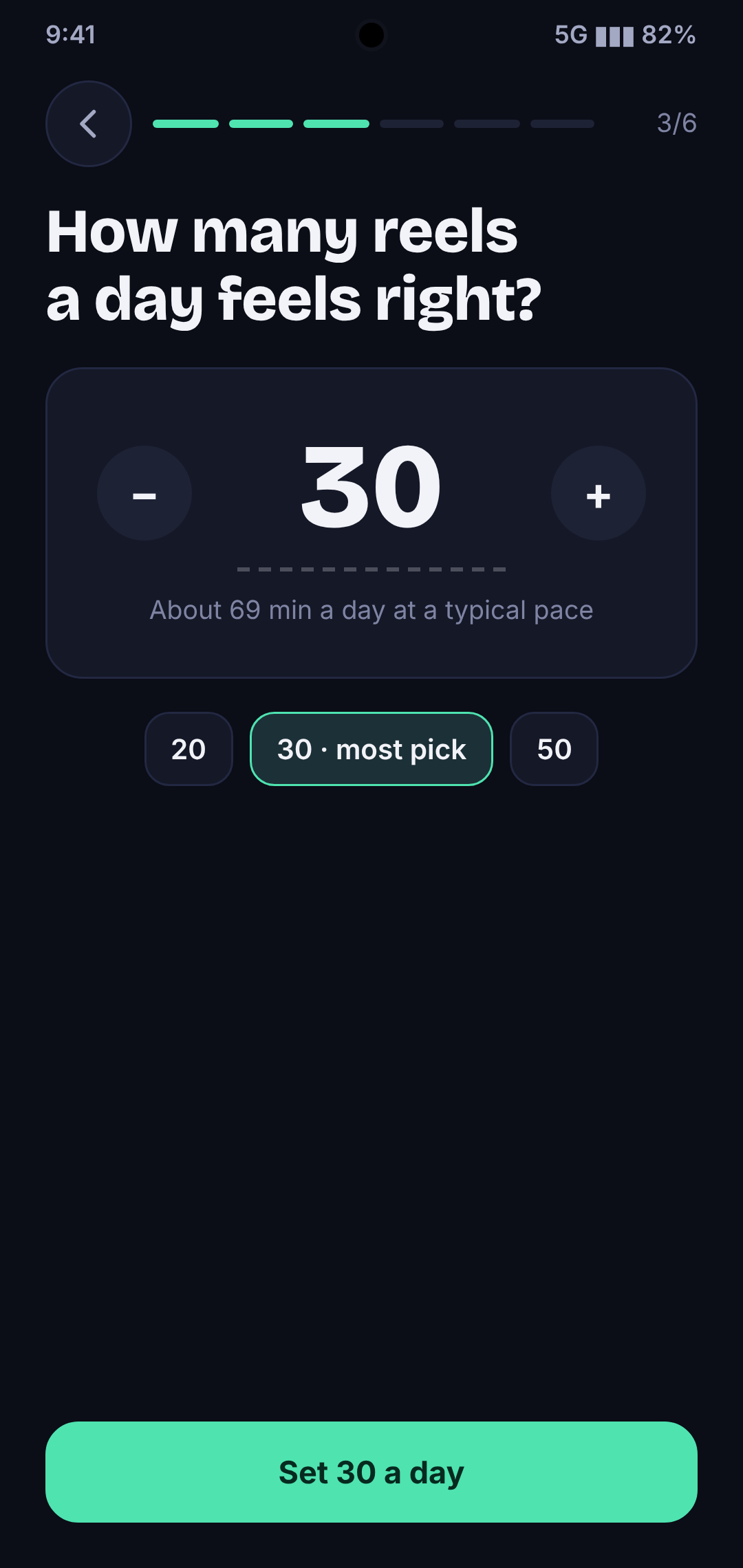Tap the Set 30 a day button

(x=371, y=1472)
